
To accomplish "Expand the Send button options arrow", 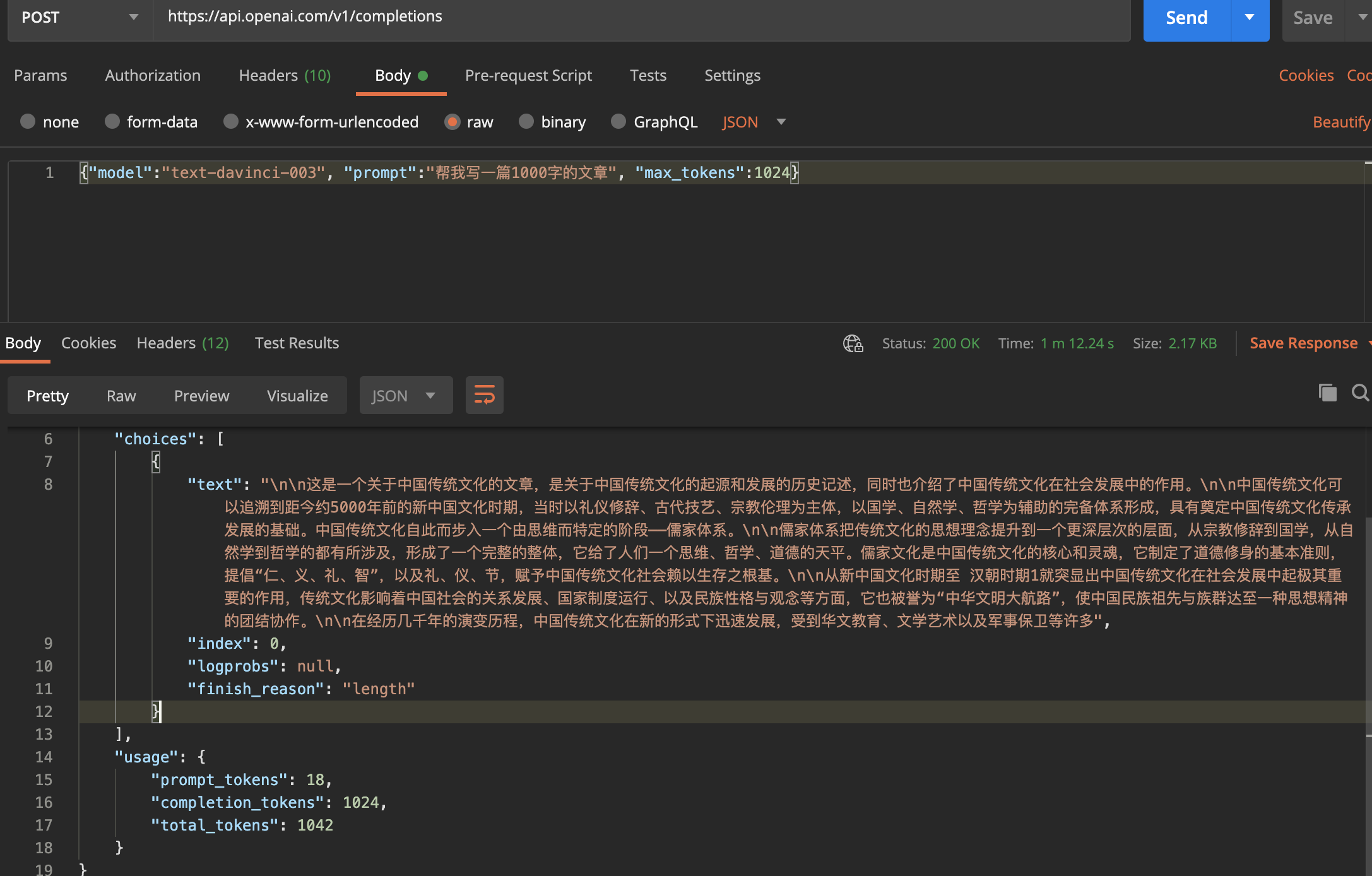I will click(1250, 17).
